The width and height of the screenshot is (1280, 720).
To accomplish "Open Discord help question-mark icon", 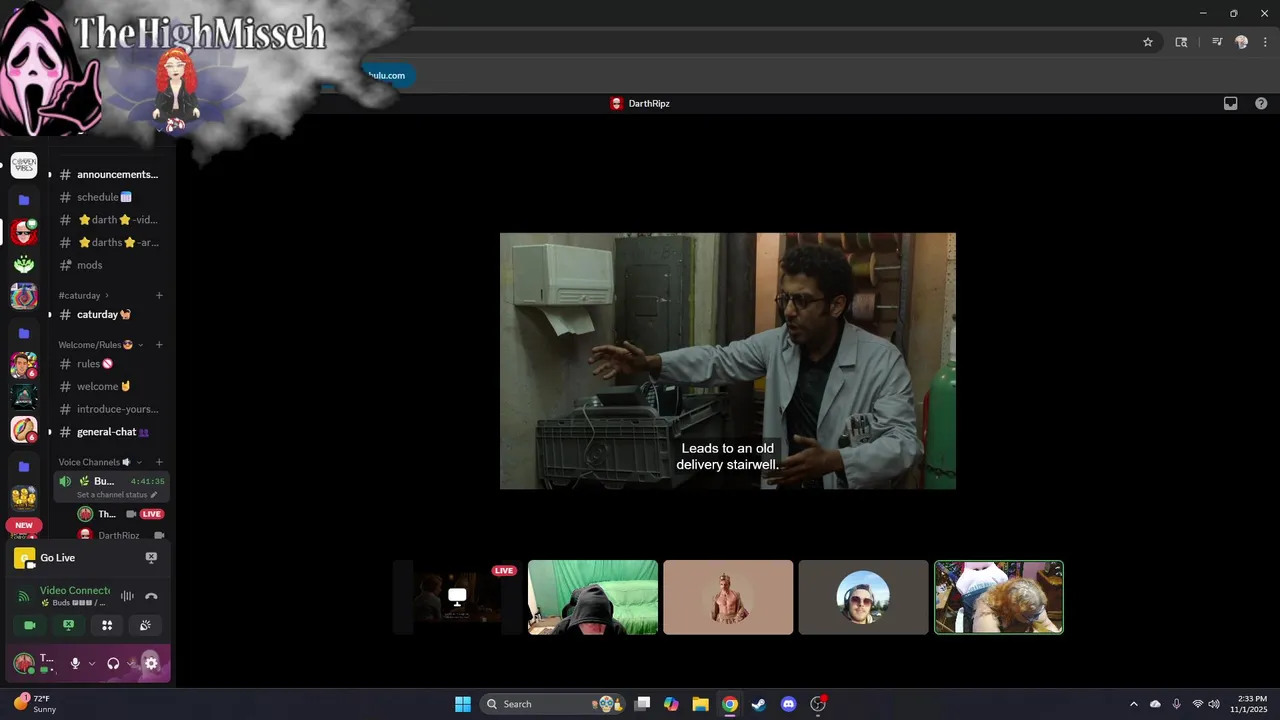I will (x=1261, y=103).
